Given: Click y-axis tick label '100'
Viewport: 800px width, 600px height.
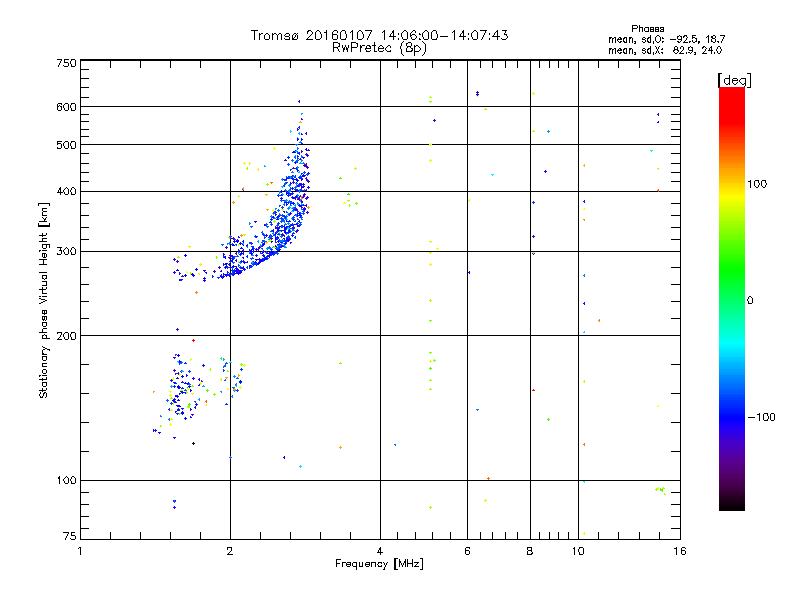Looking at the screenshot, I should 66,481.
